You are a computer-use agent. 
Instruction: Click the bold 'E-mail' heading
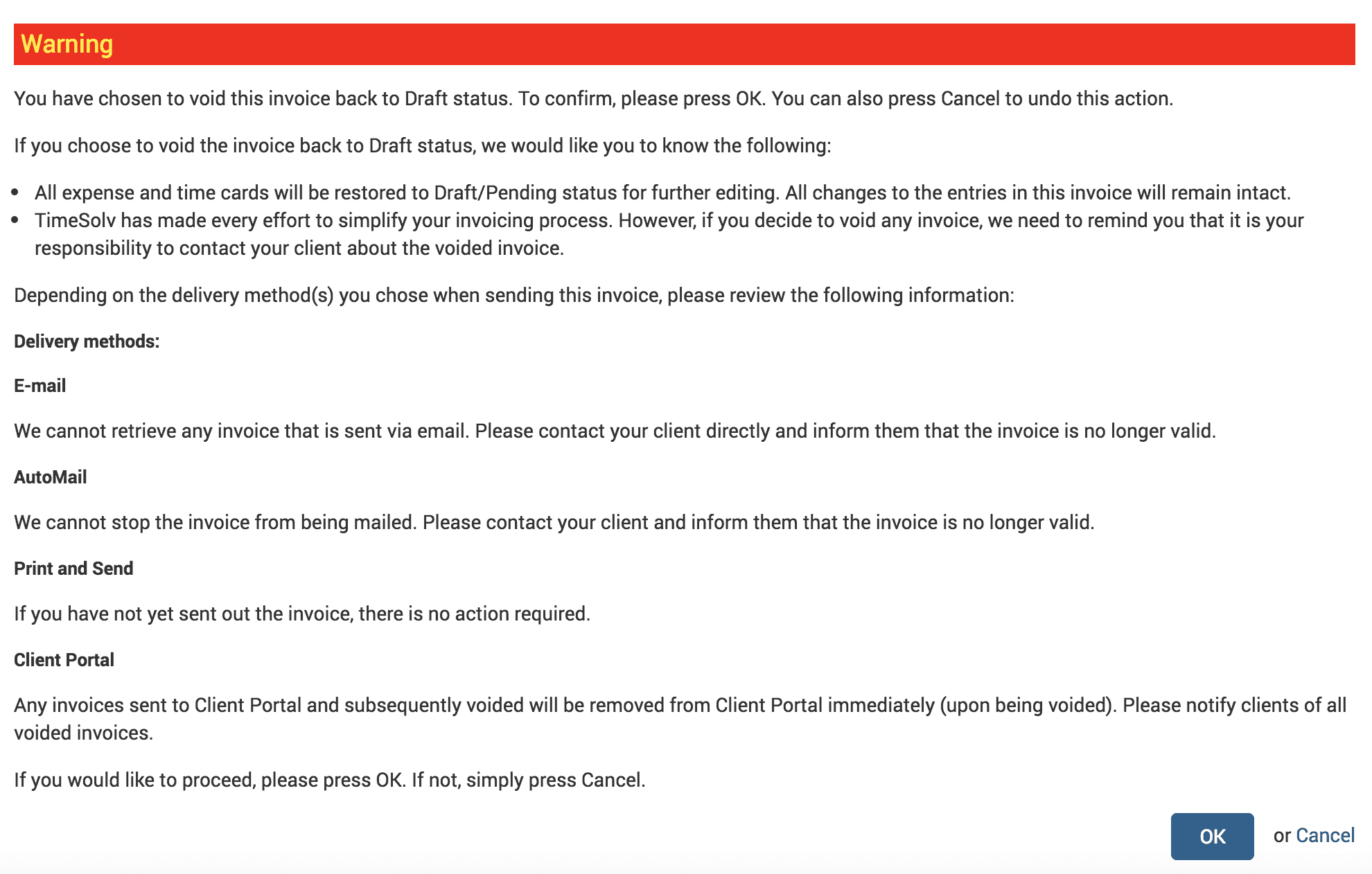click(x=40, y=386)
